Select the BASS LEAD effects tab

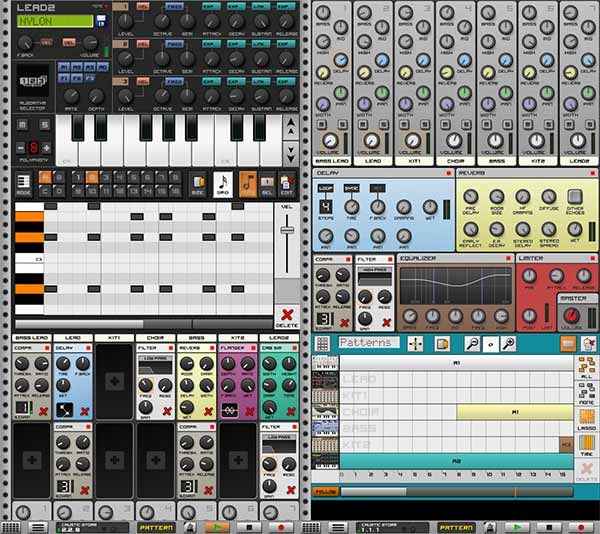[32, 338]
